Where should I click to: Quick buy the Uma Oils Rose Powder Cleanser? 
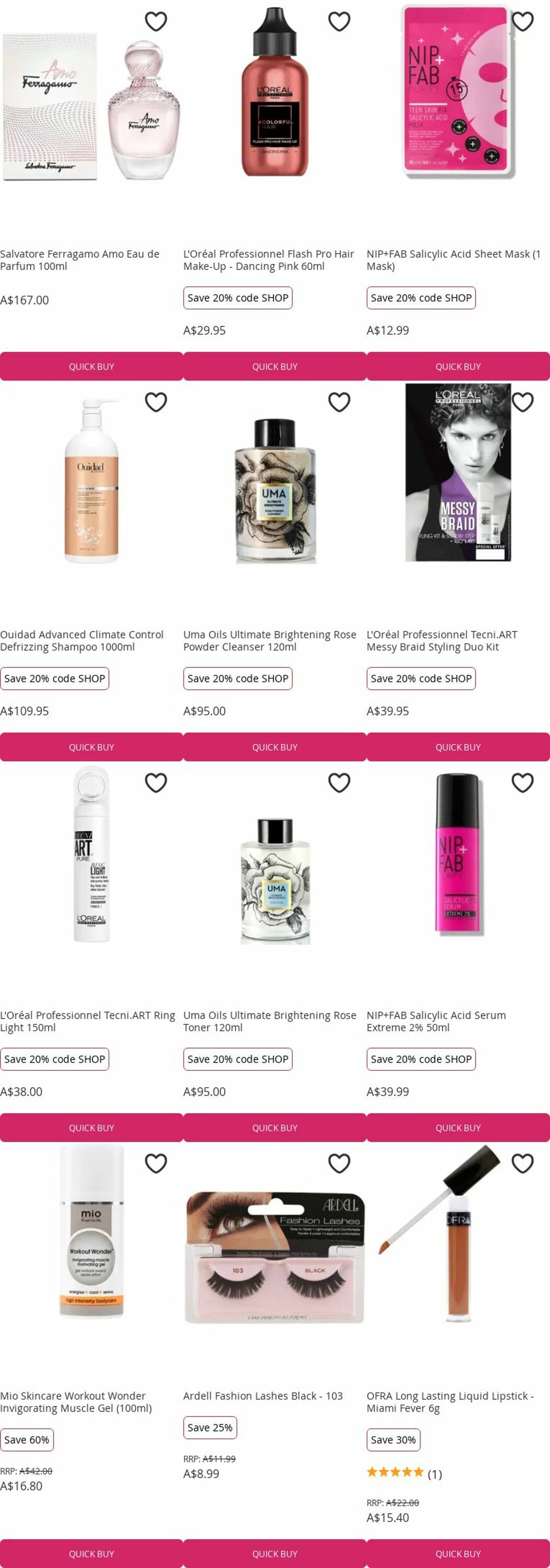[274, 747]
